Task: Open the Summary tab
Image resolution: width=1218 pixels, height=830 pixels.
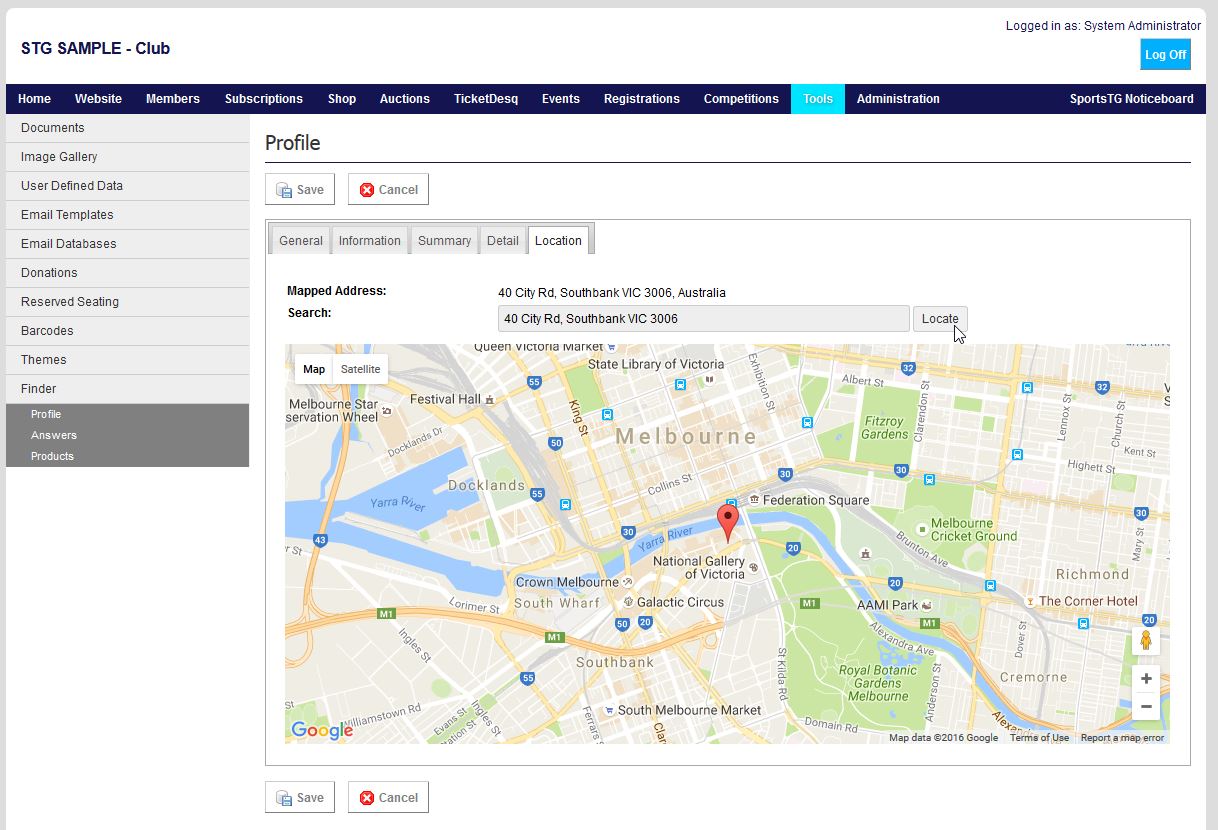Action: pyautogui.click(x=444, y=240)
